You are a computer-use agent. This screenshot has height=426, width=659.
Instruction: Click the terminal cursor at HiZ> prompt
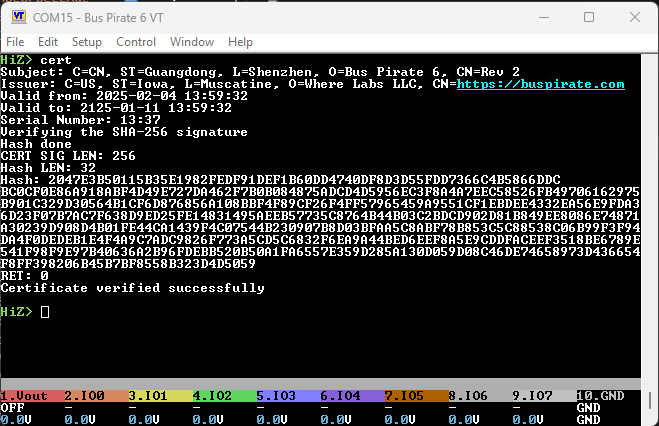pos(45,312)
